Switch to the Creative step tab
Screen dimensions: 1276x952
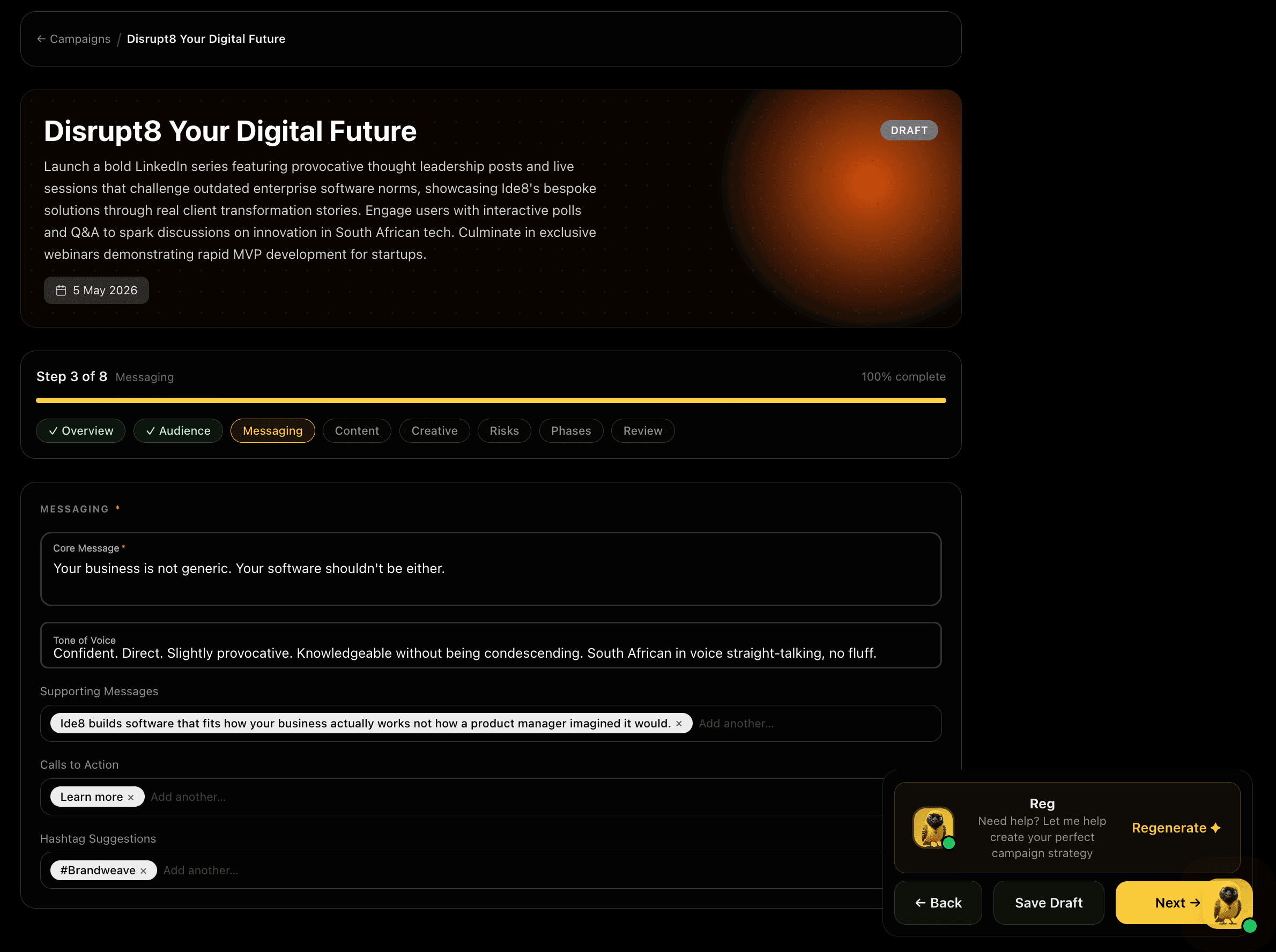click(x=435, y=430)
